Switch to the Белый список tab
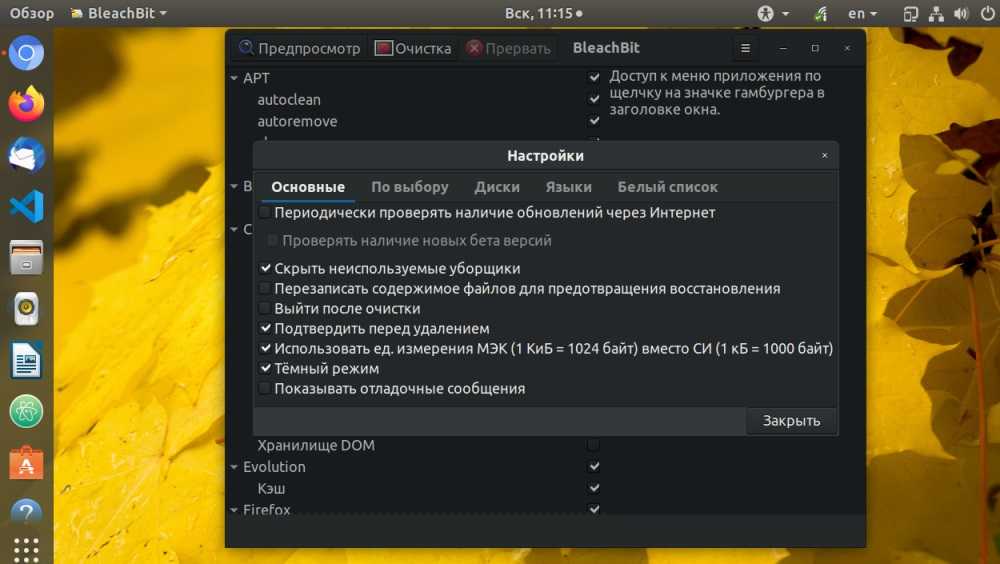 (x=667, y=187)
